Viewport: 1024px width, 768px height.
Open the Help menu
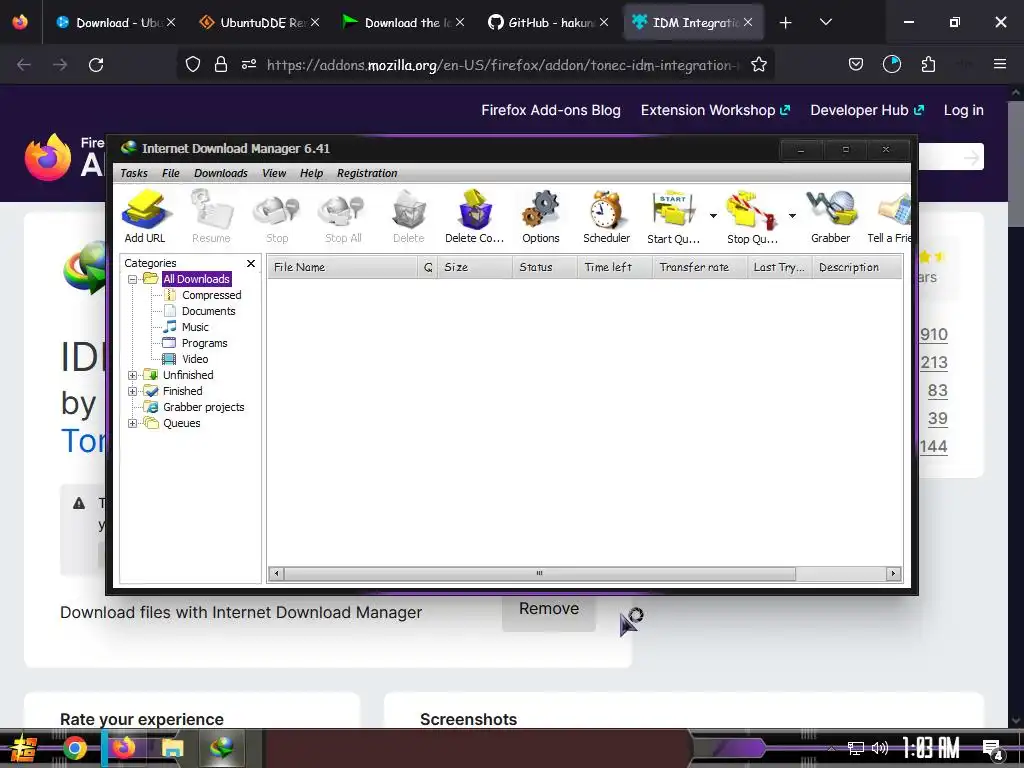[312, 173]
